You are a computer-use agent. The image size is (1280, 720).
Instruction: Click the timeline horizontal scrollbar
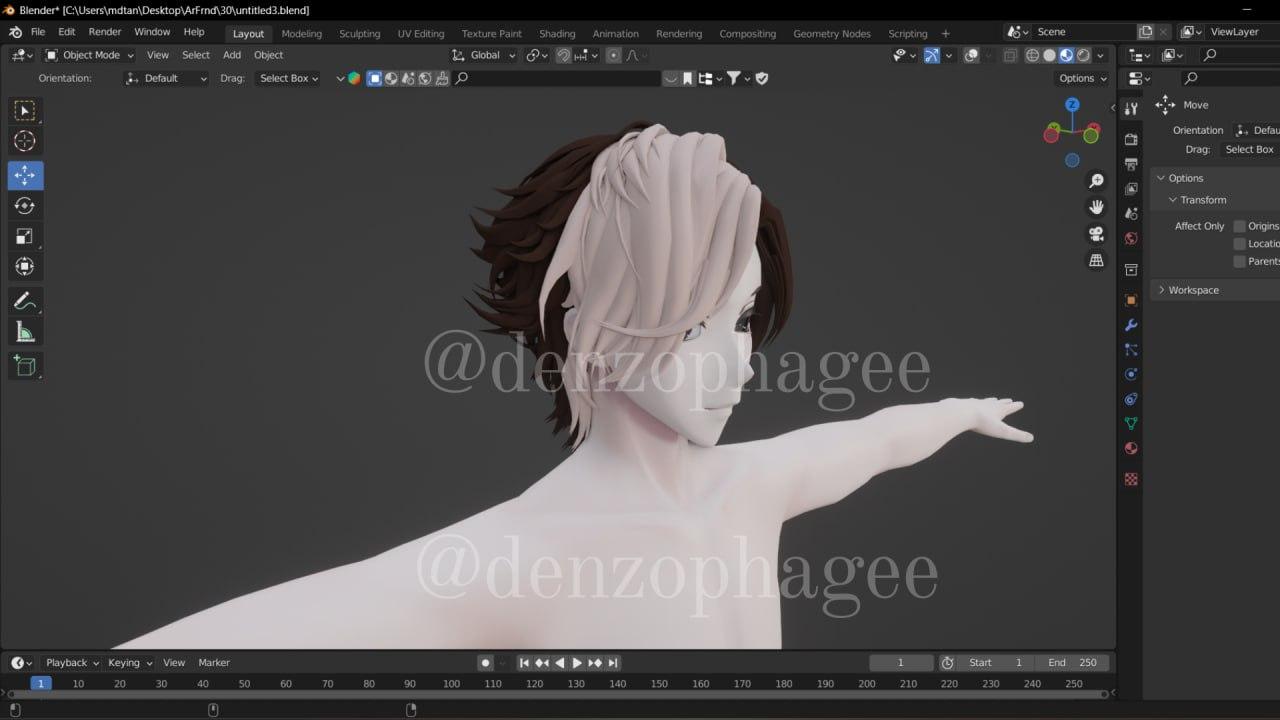pos(558,694)
